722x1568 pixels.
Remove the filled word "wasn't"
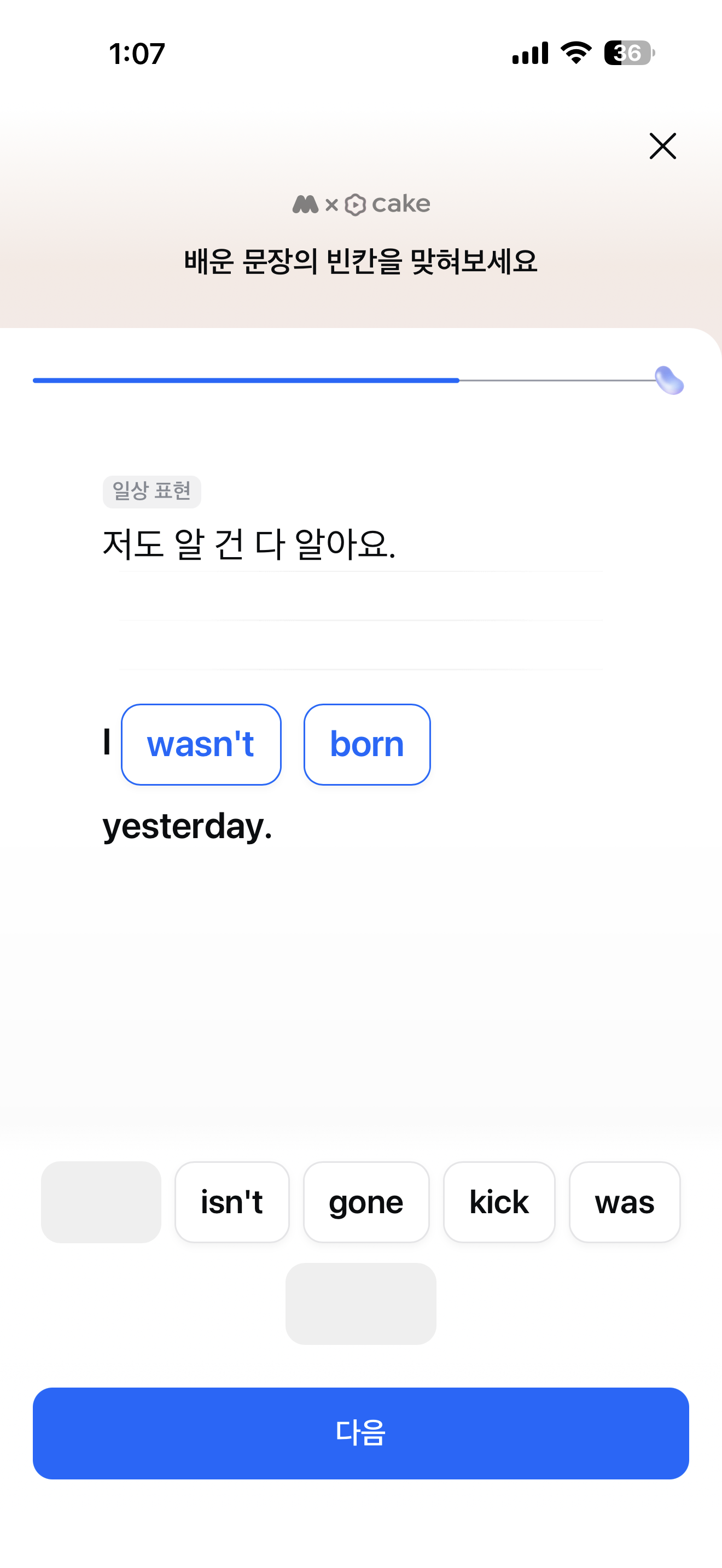(x=201, y=745)
